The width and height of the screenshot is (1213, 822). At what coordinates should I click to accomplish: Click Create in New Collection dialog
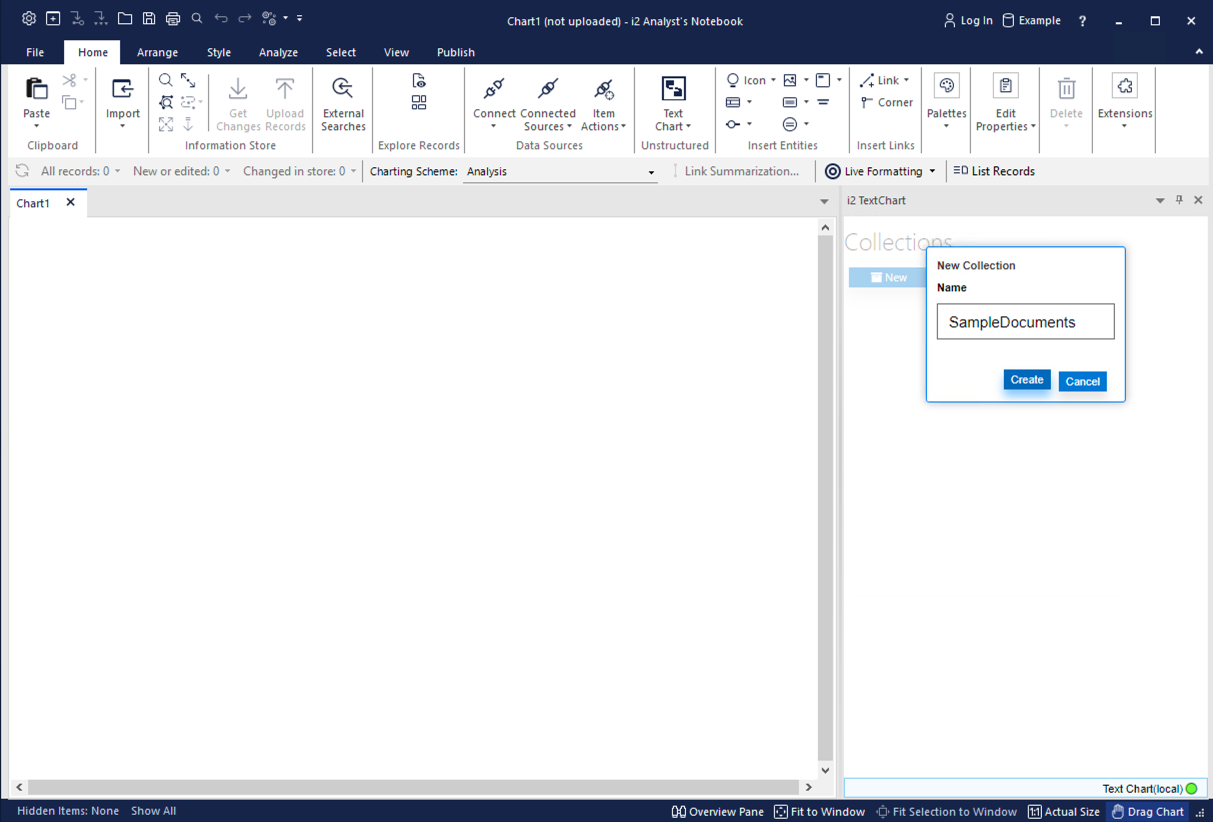[x=1027, y=380]
